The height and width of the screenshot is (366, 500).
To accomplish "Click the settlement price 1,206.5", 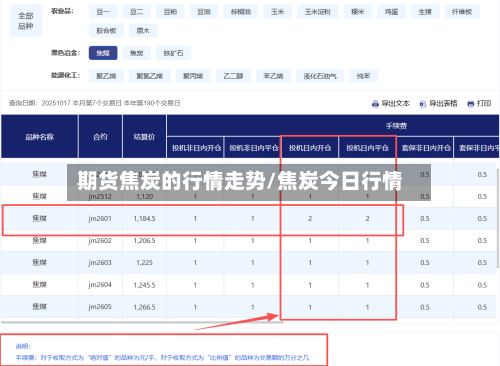I will pos(144,241).
